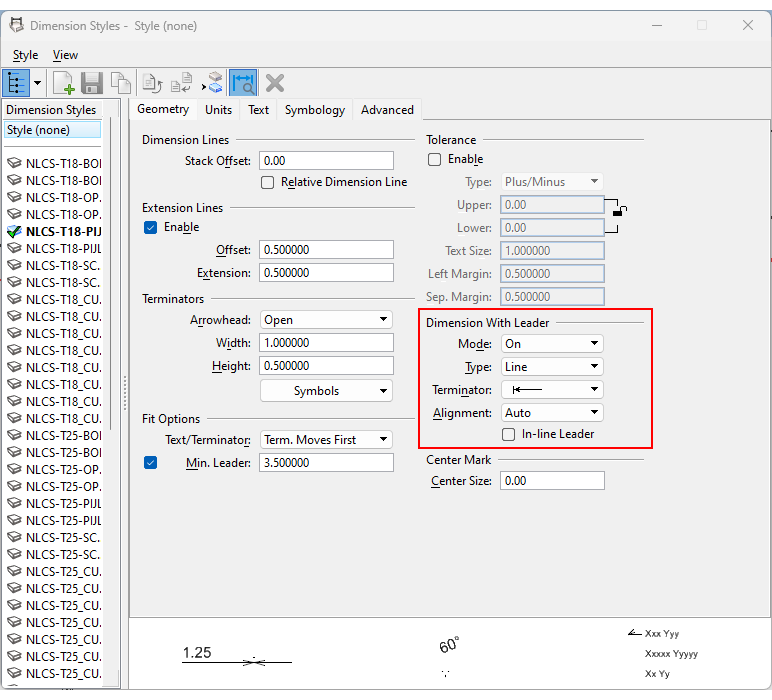Click the Stack Offset input field
This screenshot has width=772, height=700.
326,160
